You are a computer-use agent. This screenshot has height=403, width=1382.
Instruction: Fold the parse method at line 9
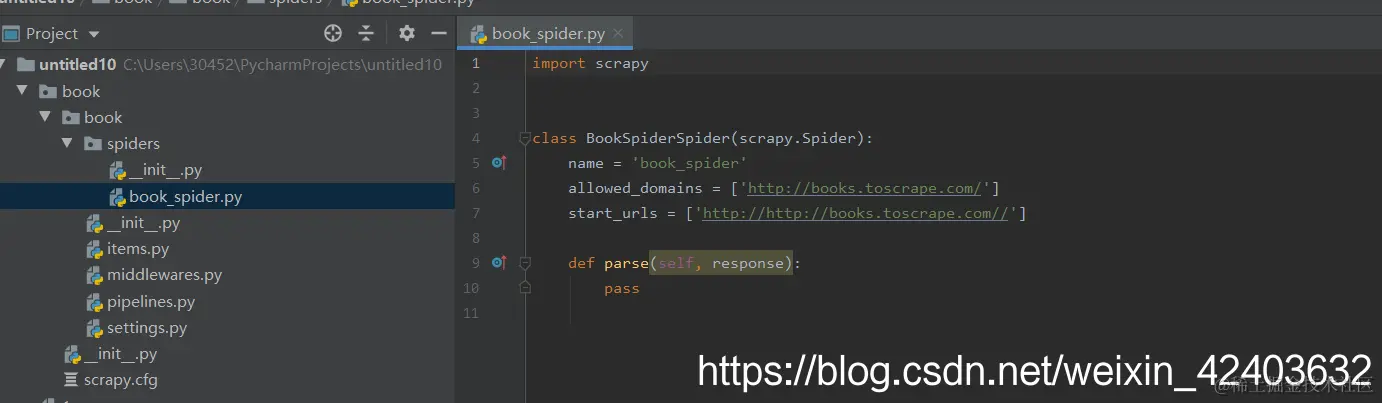[x=524, y=263]
